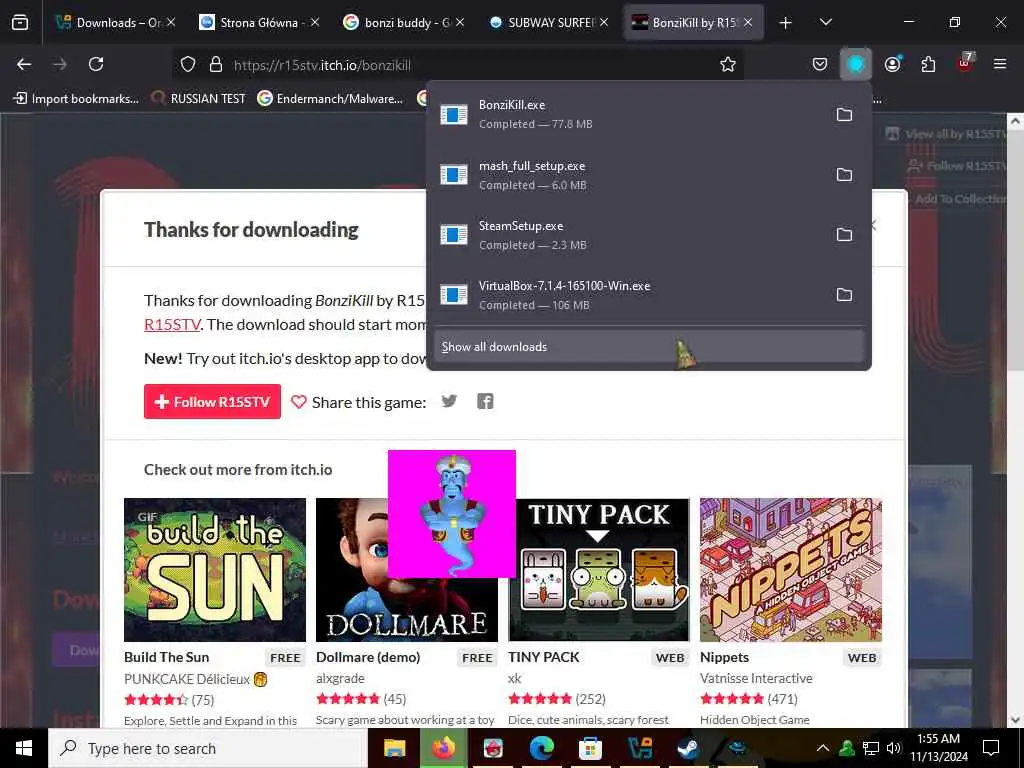Open SteamSetup.exe download entry
Viewport: 1024px width, 768px height.
click(x=627, y=235)
